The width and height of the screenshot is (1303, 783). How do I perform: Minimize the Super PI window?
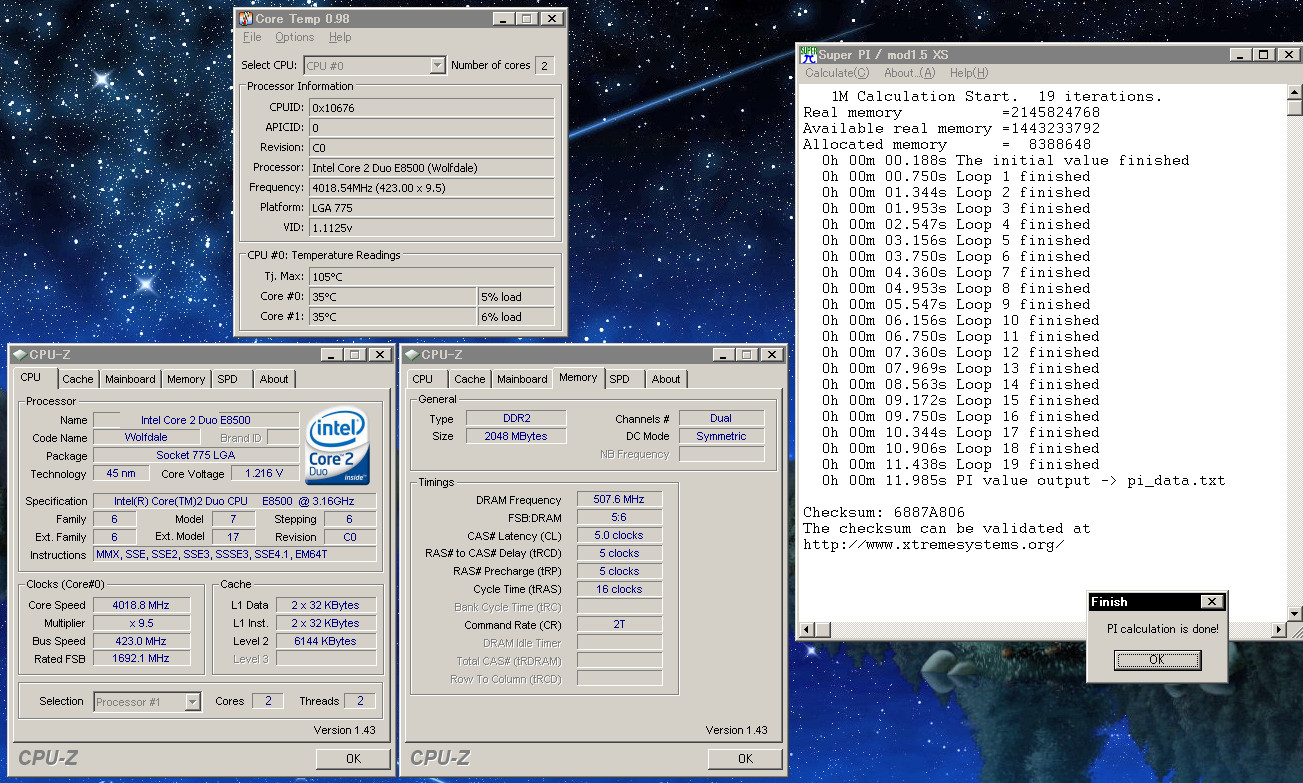pyautogui.click(x=1240, y=55)
